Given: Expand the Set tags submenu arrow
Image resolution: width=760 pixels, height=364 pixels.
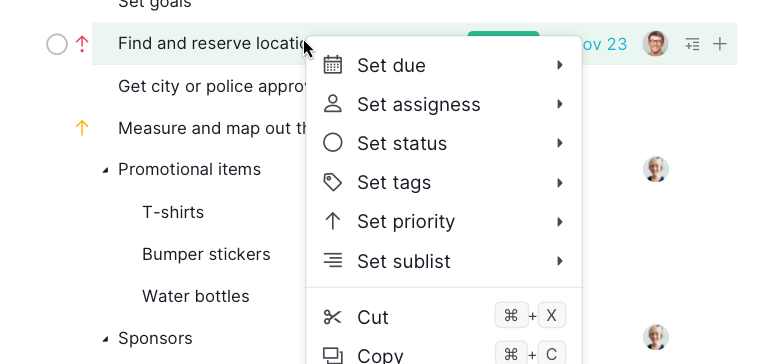Looking at the screenshot, I should (x=560, y=183).
